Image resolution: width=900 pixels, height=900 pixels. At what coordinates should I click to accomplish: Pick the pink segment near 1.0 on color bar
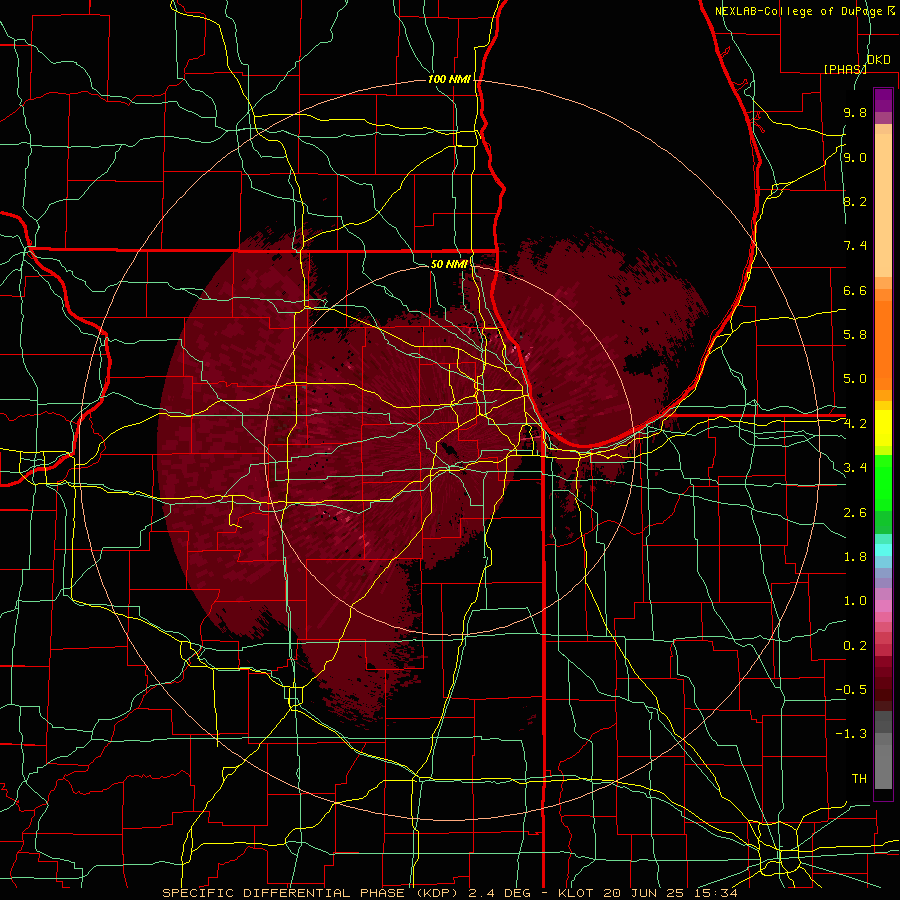(883, 606)
